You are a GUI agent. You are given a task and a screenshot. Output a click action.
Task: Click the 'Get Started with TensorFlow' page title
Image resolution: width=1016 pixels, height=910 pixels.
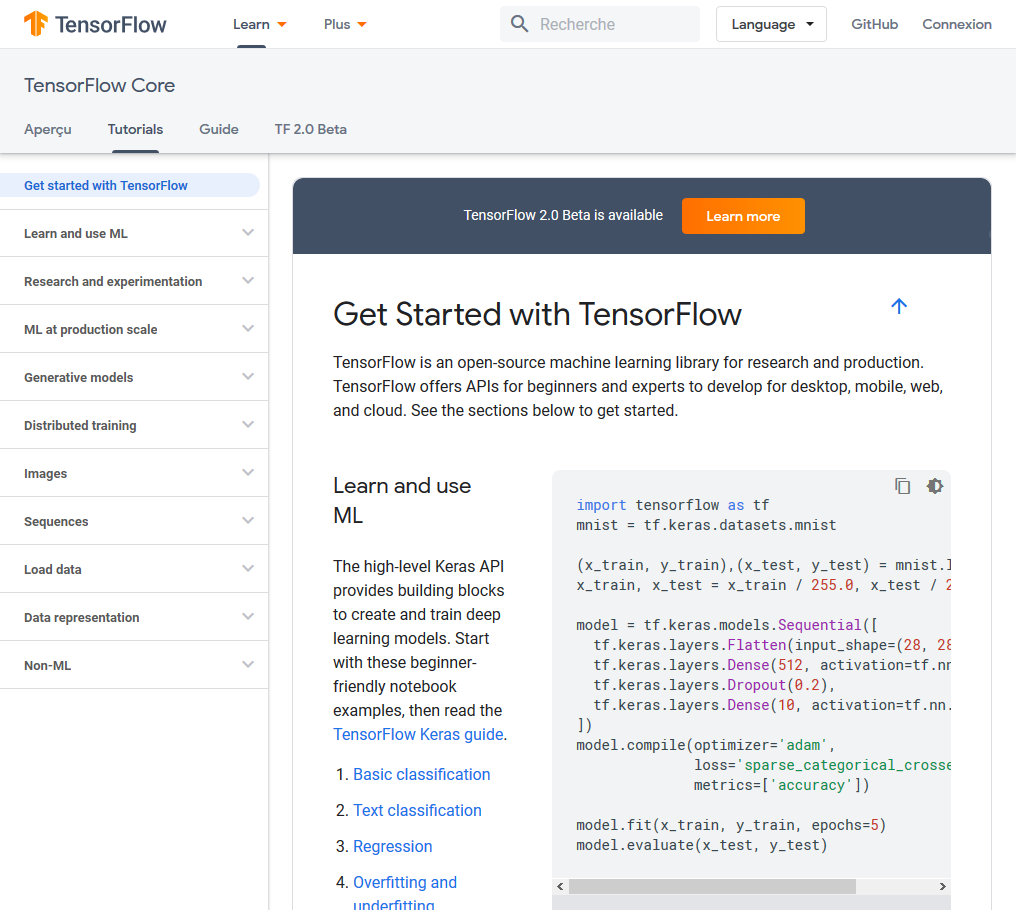point(537,314)
